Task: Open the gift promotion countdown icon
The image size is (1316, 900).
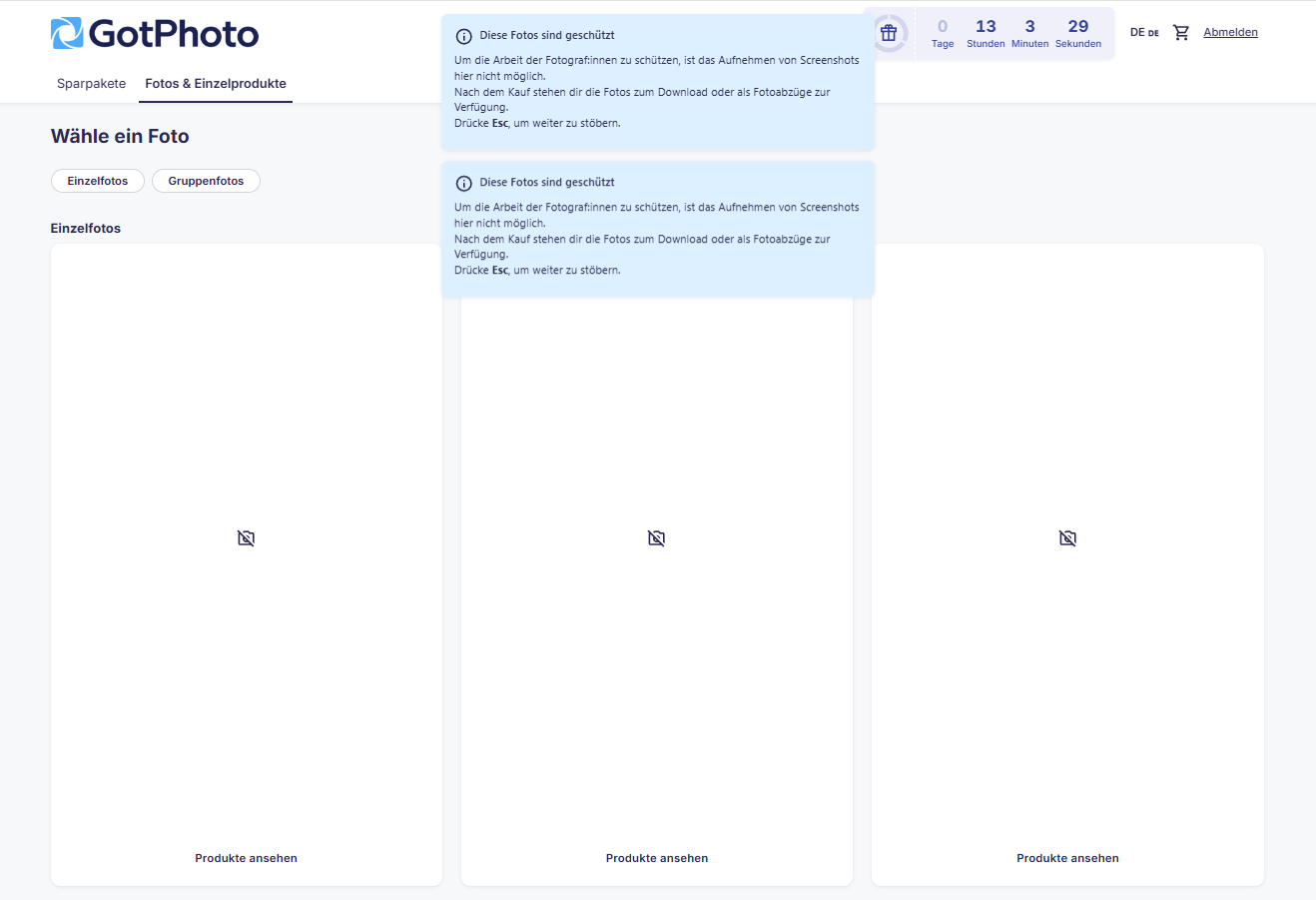Action: point(889,32)
